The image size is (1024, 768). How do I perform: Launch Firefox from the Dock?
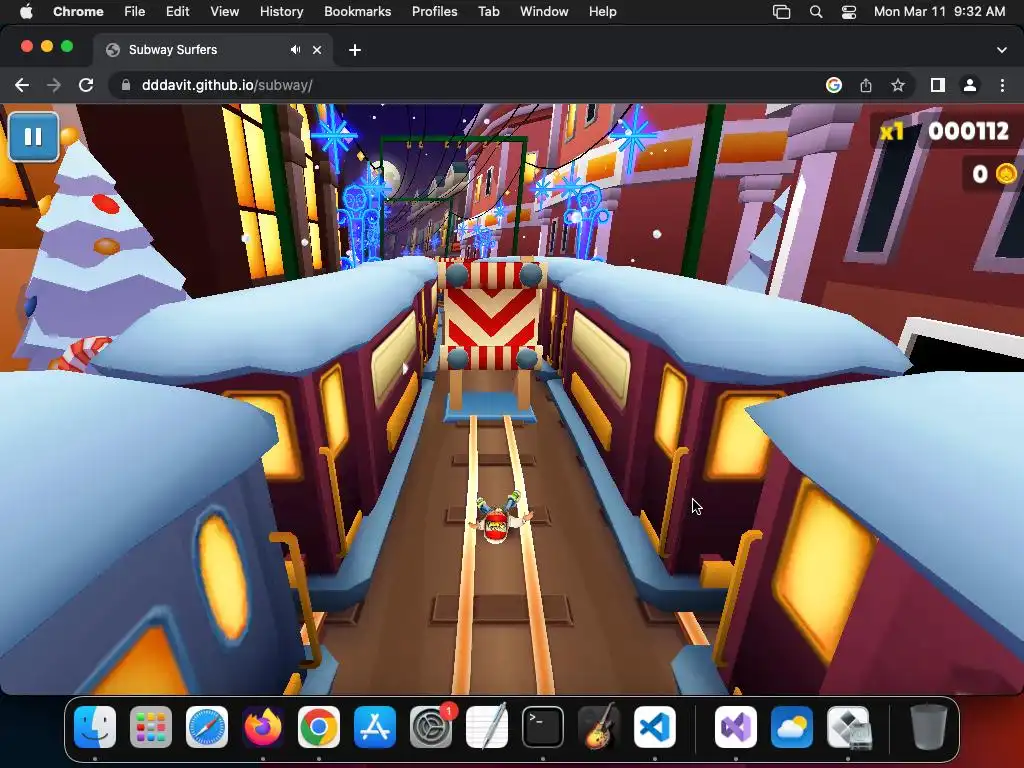(263, 726)
